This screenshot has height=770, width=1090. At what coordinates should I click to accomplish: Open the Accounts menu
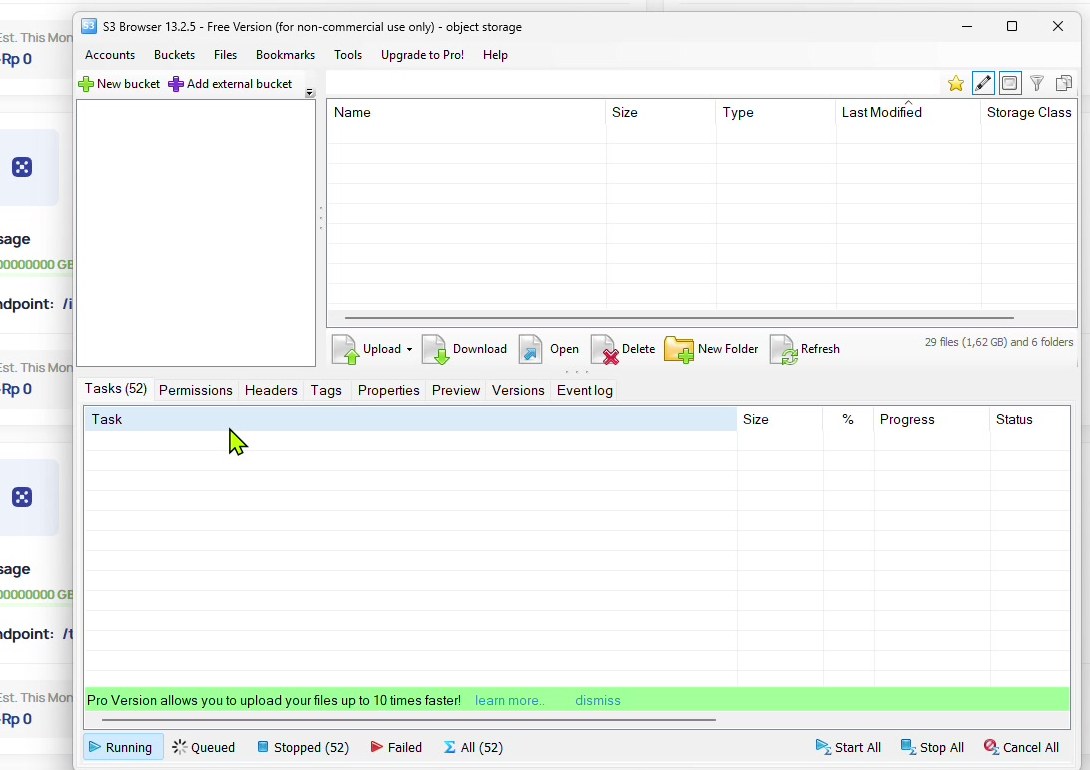click(110, 55)
